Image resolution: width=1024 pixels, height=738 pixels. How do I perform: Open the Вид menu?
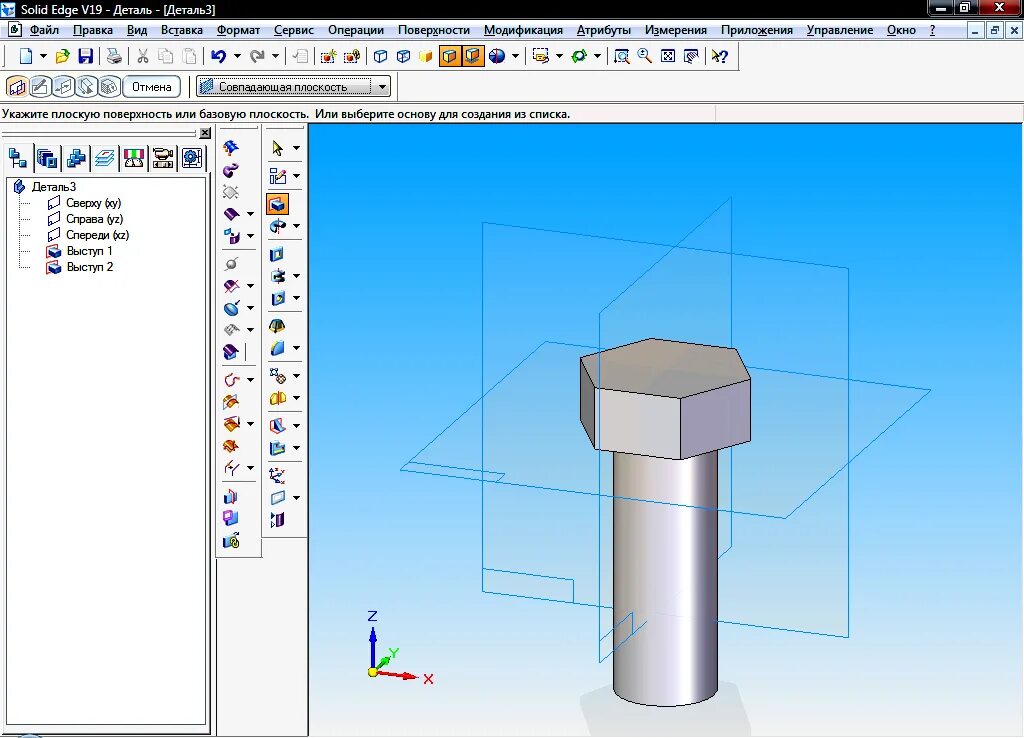click(136, 30)
